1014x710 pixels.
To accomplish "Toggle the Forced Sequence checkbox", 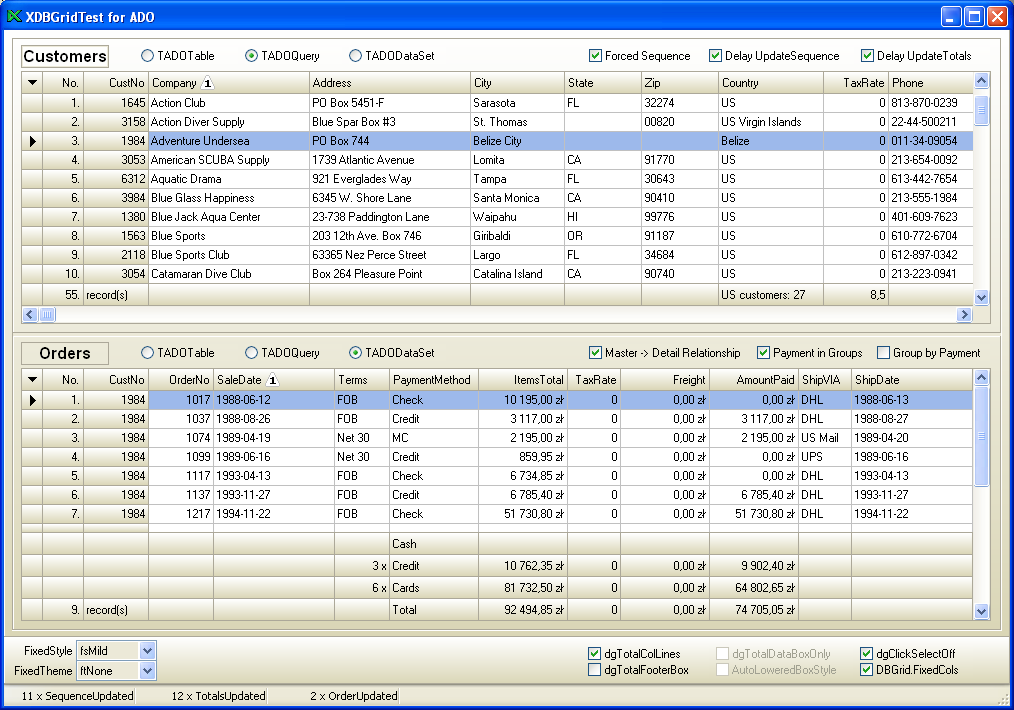I will click(596, 56).
